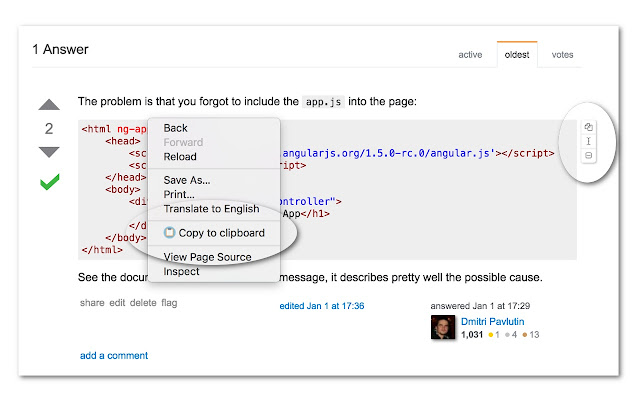
Task: Click the delete link under the answer
Action: 143,303
